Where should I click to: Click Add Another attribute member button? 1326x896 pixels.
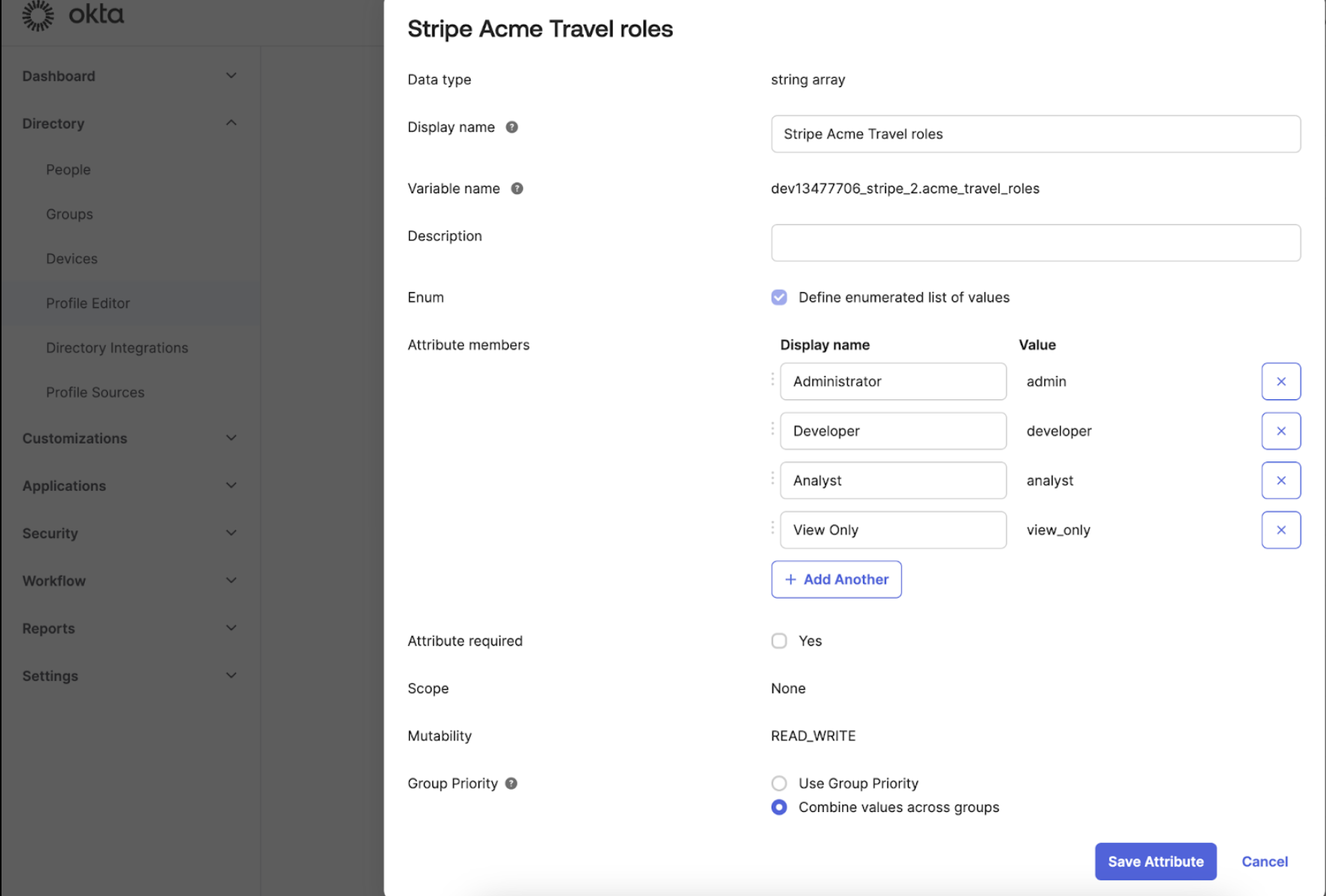tap(836, 579)
